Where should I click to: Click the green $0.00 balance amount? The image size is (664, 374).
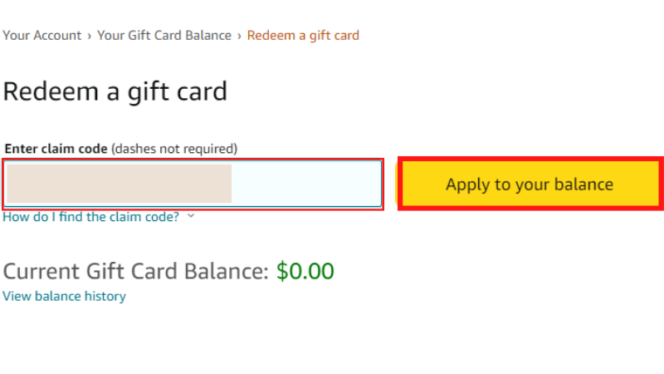305,271
